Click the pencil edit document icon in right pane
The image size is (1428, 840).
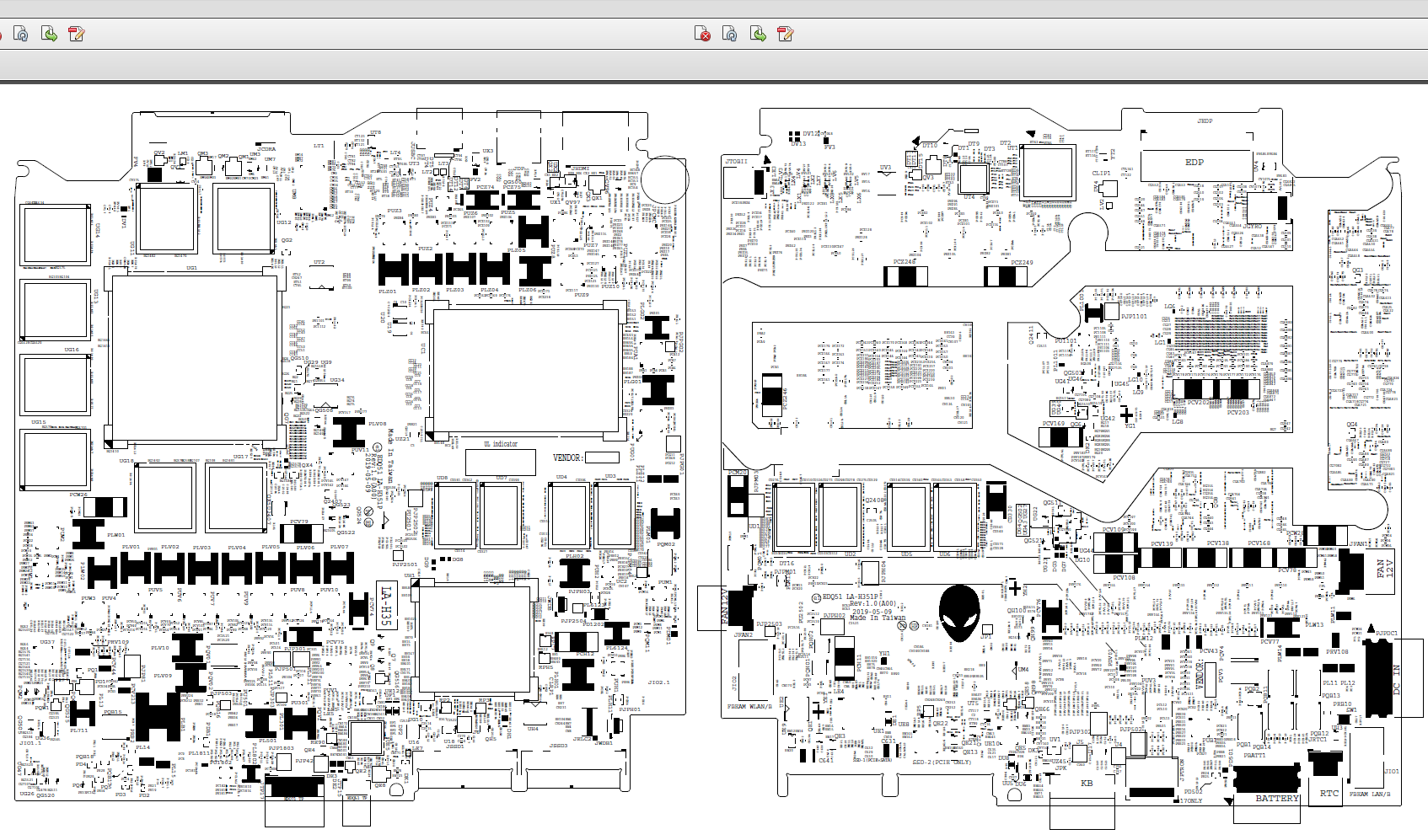(786, 34)
